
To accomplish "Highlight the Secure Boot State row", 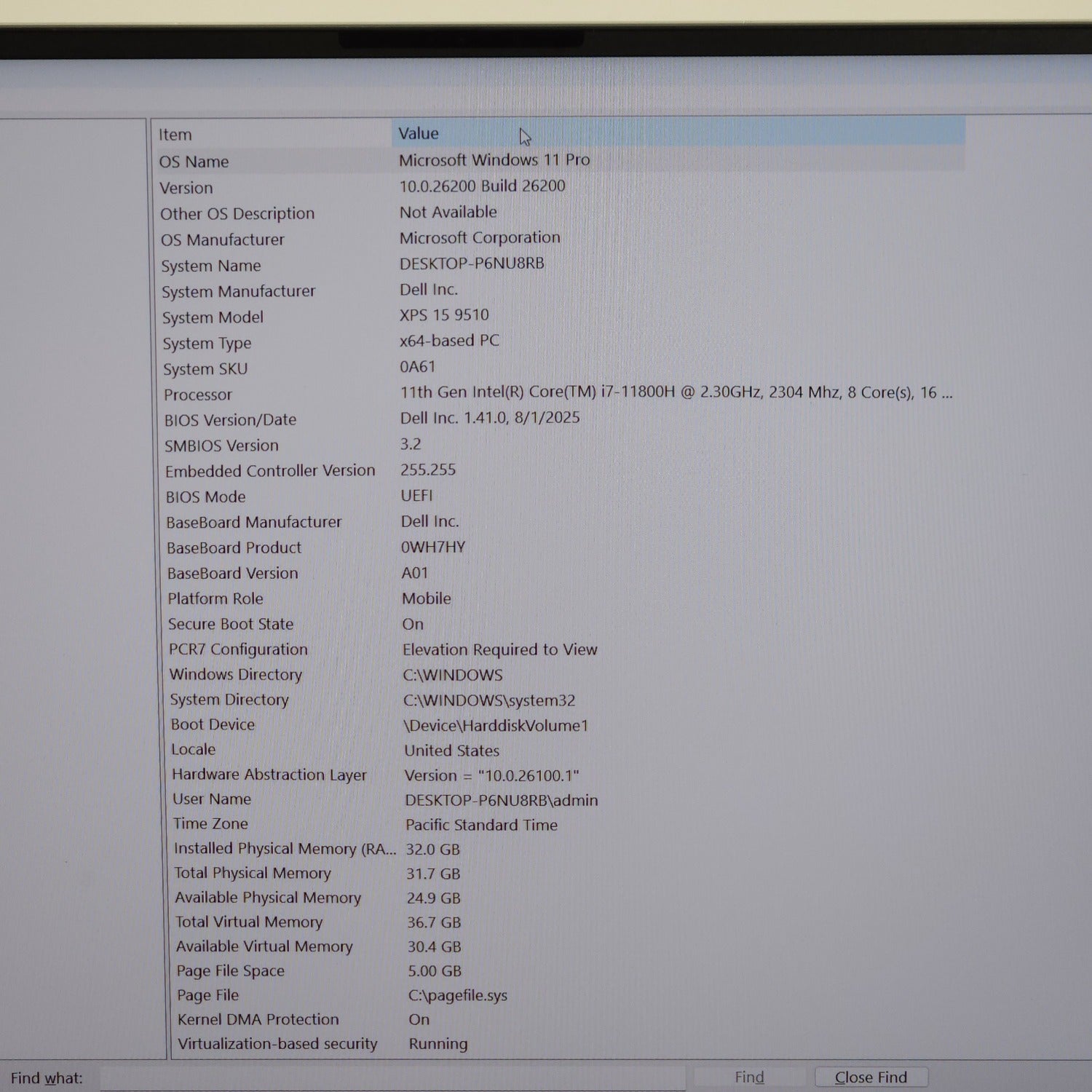I will (x=231, y=624).
